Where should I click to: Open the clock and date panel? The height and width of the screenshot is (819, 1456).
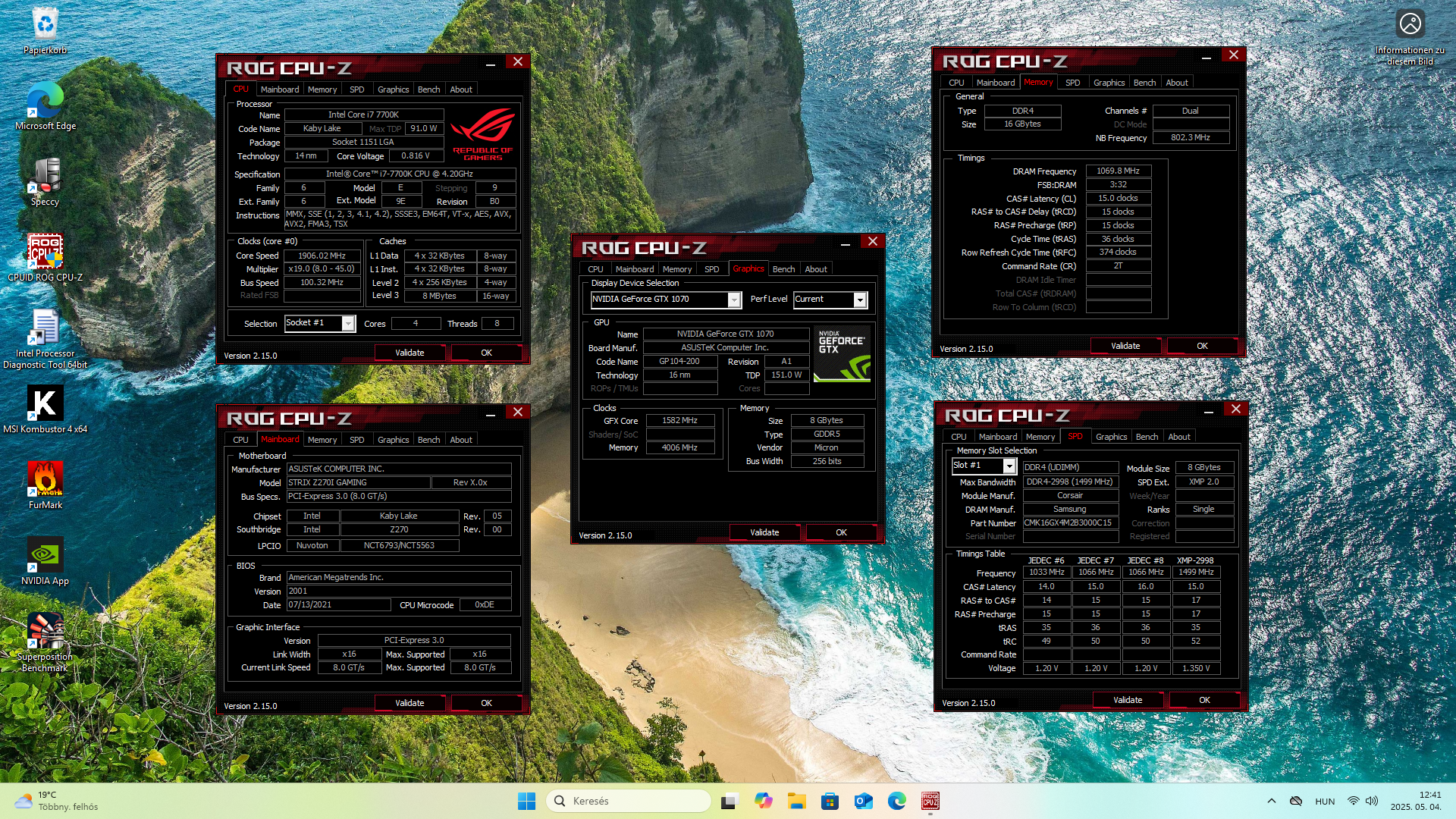1416,801
